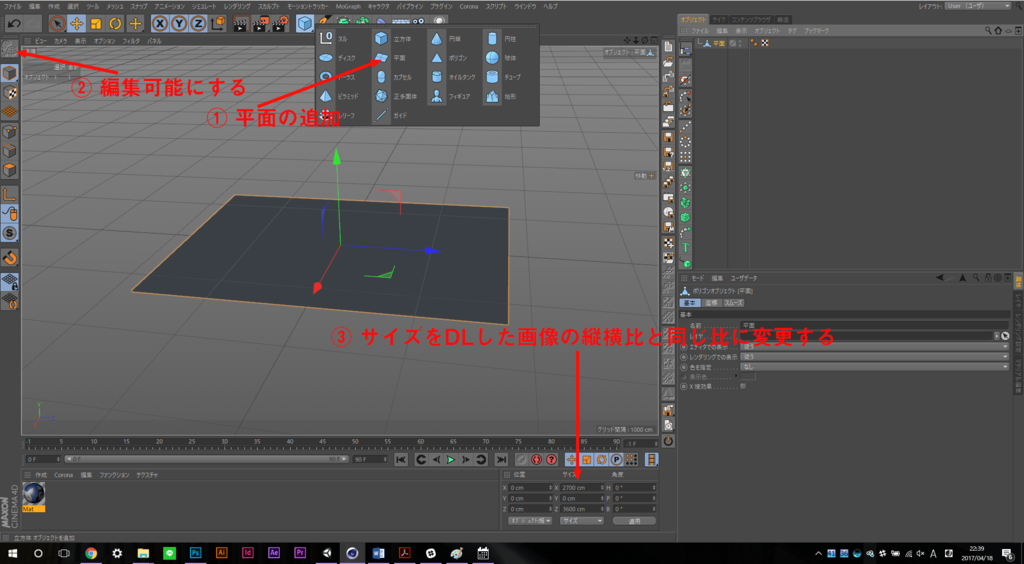The width and height of the screenshot is (1024, 564).
Task: Click the Undo arrow icon
Action: [14, 24]
